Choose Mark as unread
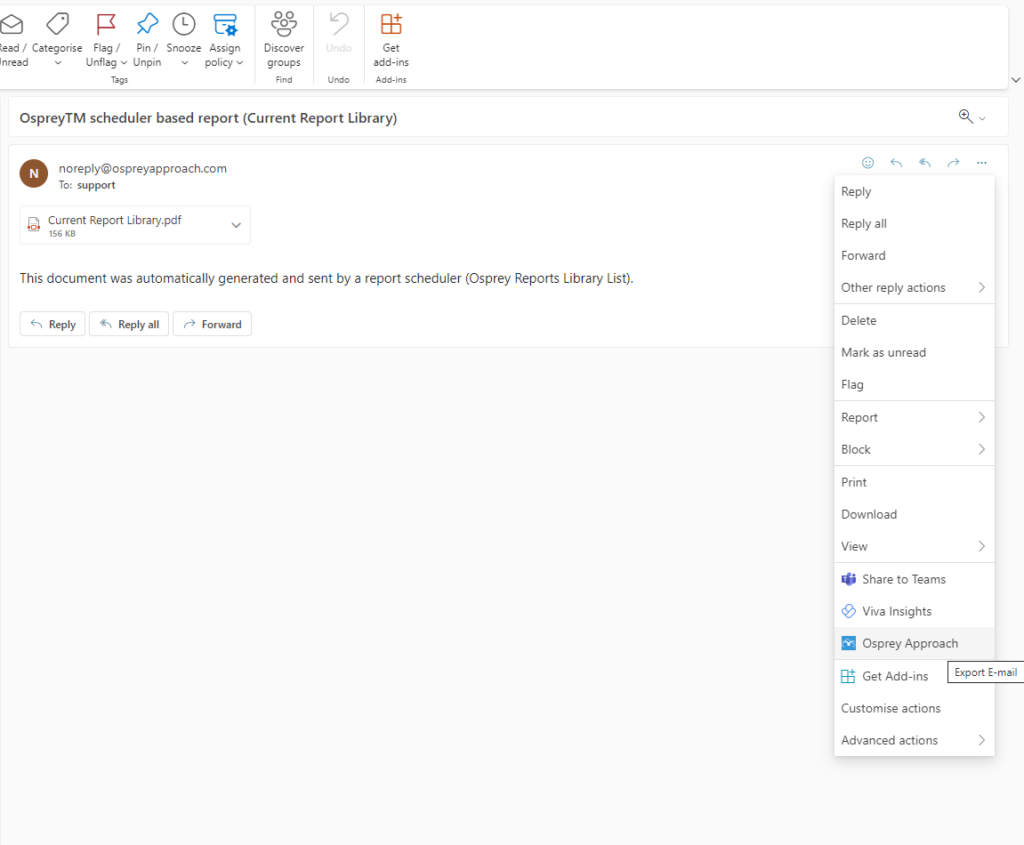 tap(914, 353)
